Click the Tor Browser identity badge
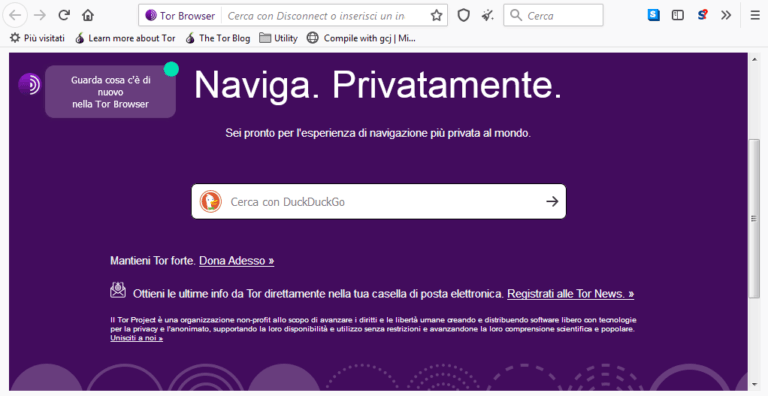The width and height of the screenshot is (768, 396). click(x=180, y=16)
